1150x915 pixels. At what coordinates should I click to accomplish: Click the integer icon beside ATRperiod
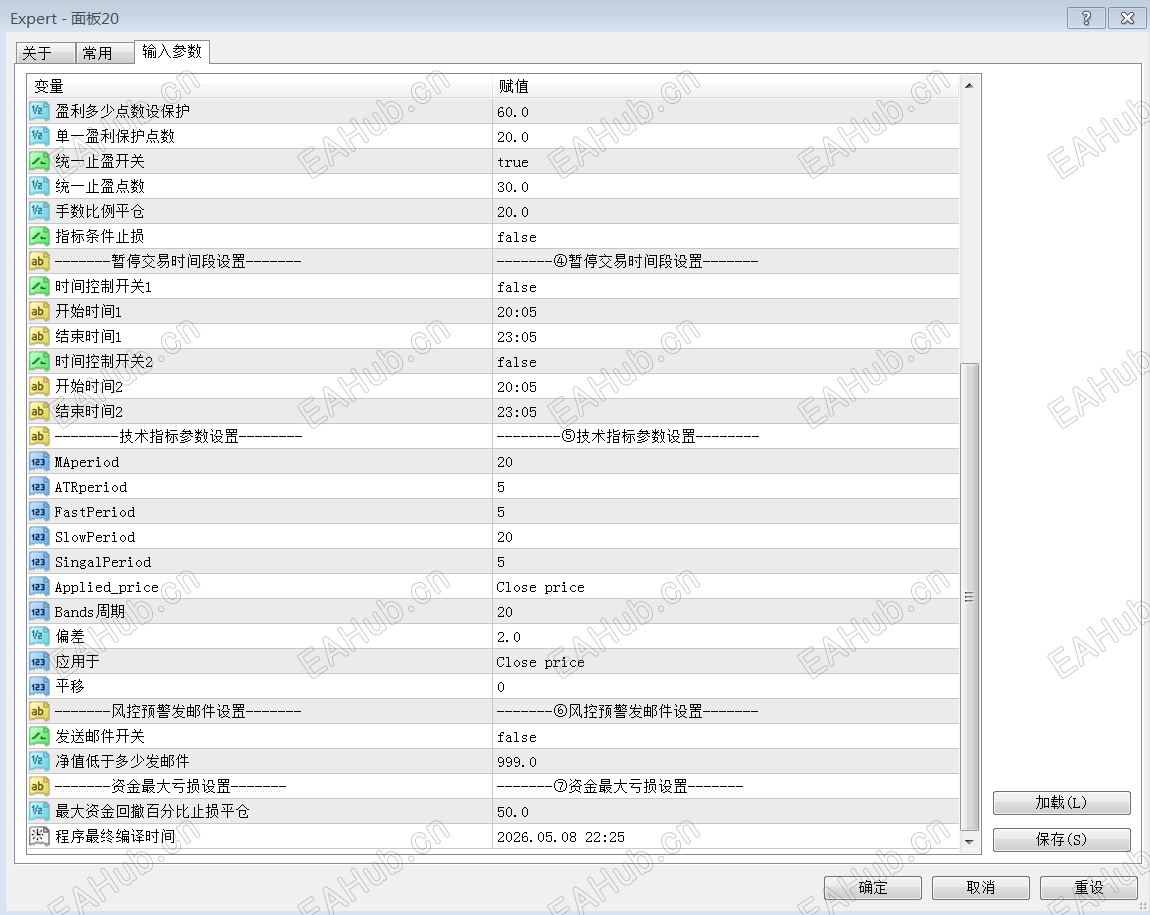(x=38, y=487)
